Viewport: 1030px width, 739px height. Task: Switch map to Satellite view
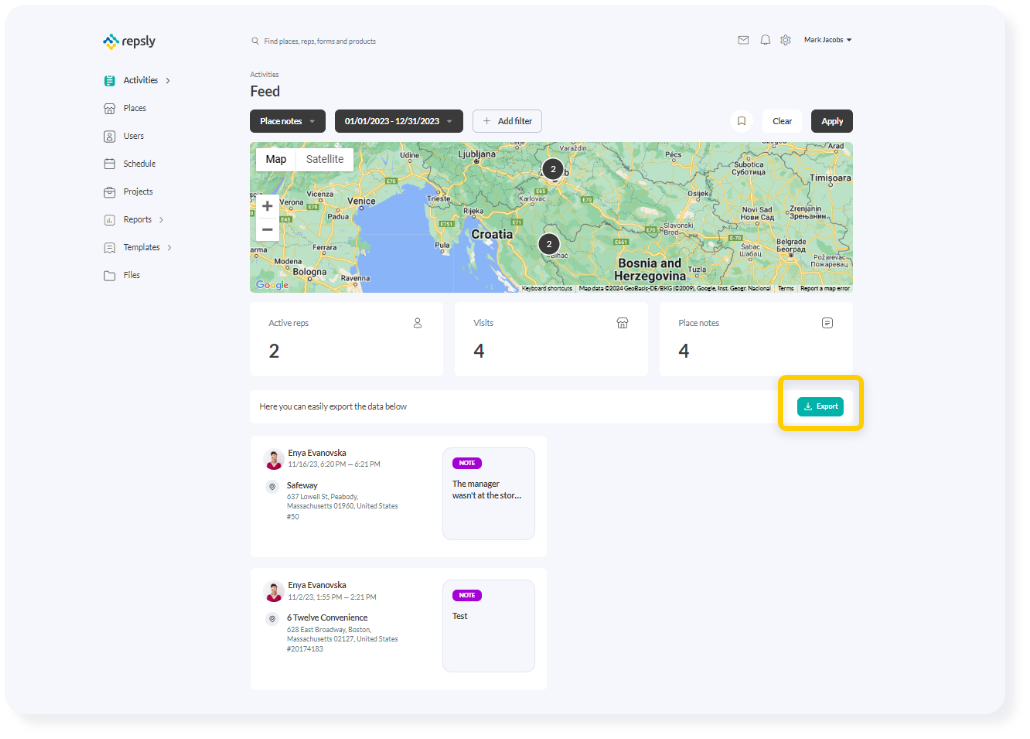click(324, 159)
